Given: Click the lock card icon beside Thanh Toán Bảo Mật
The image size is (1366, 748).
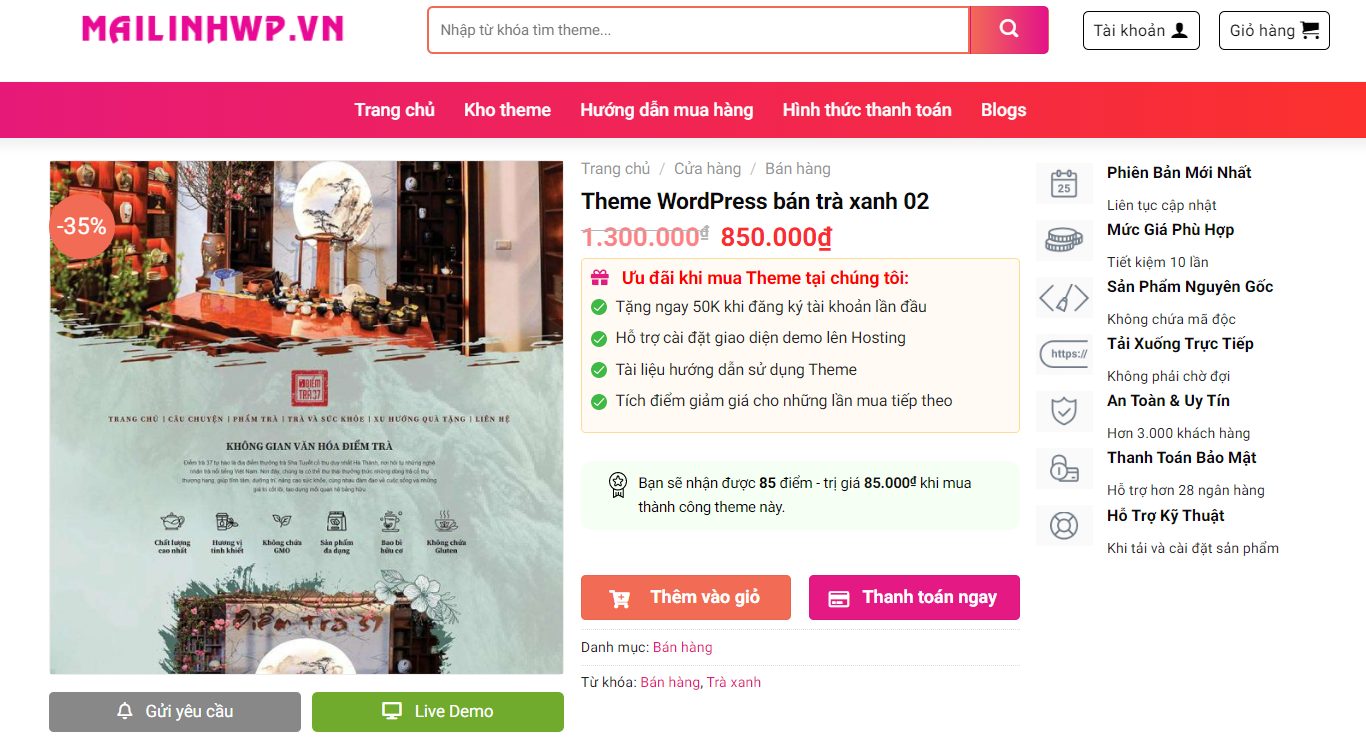Looking at the screenshot, I should (1064, 469).
